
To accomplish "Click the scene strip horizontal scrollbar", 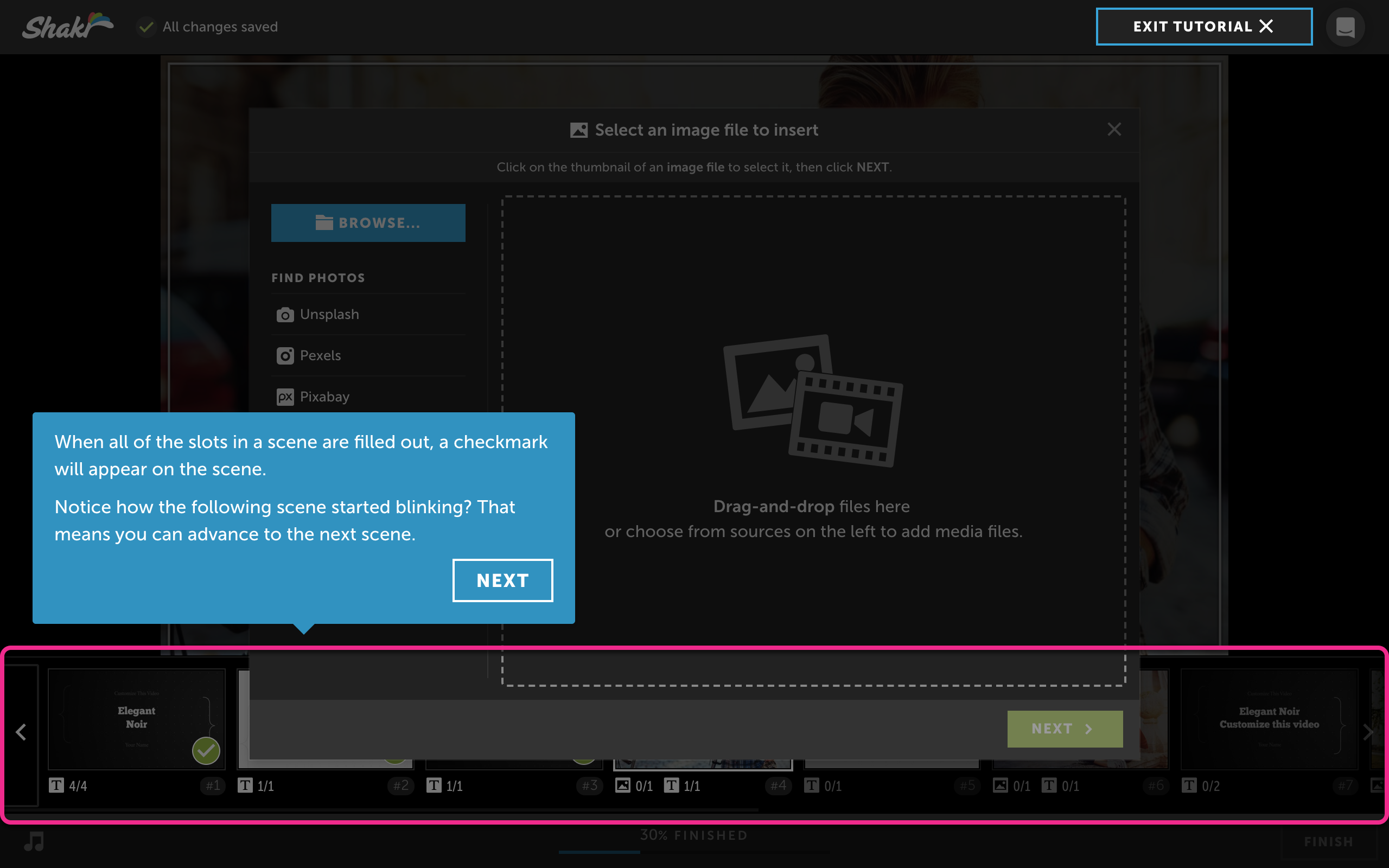I will pos(381,810).
